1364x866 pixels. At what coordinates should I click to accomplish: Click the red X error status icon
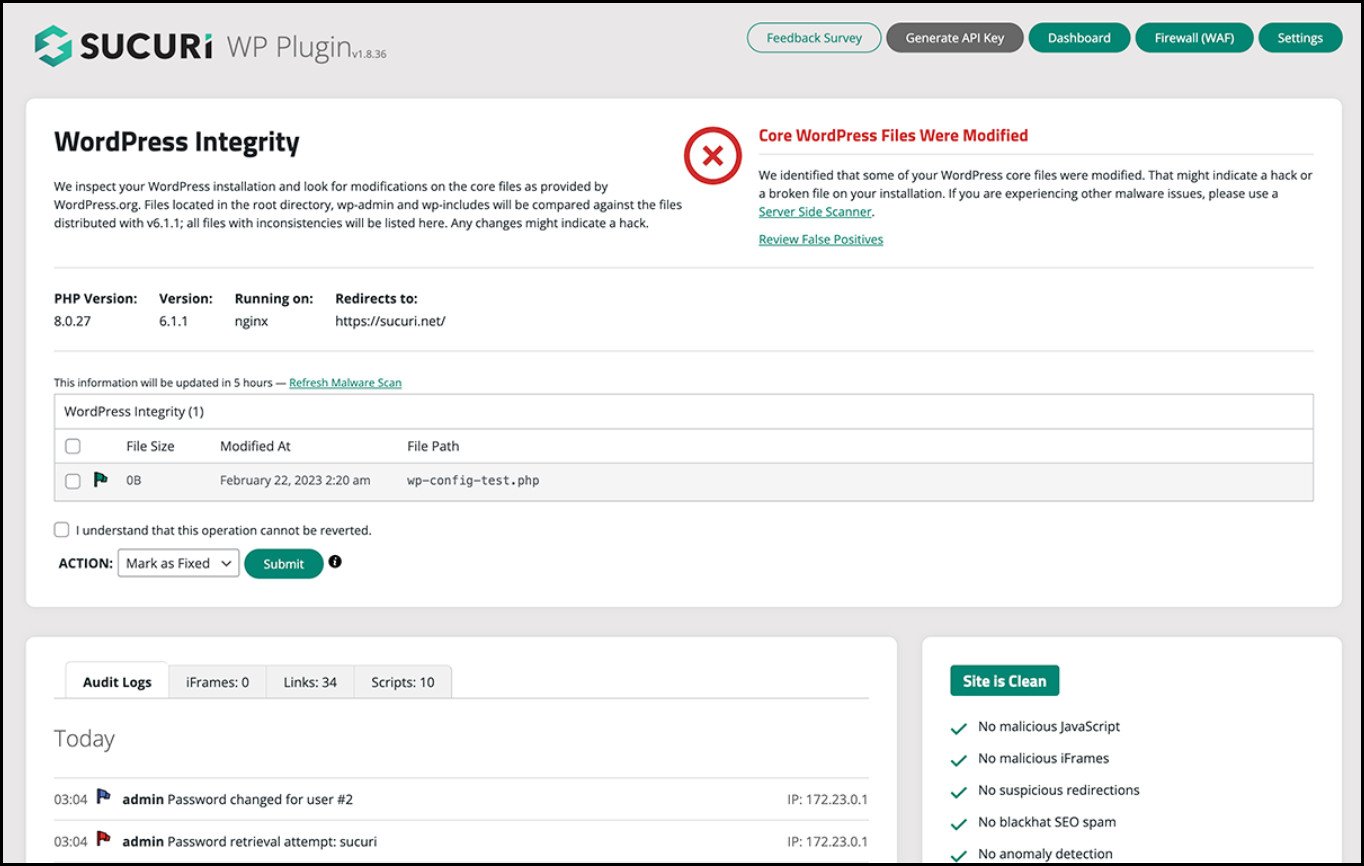pyautogui.click(x=712, y=156)
